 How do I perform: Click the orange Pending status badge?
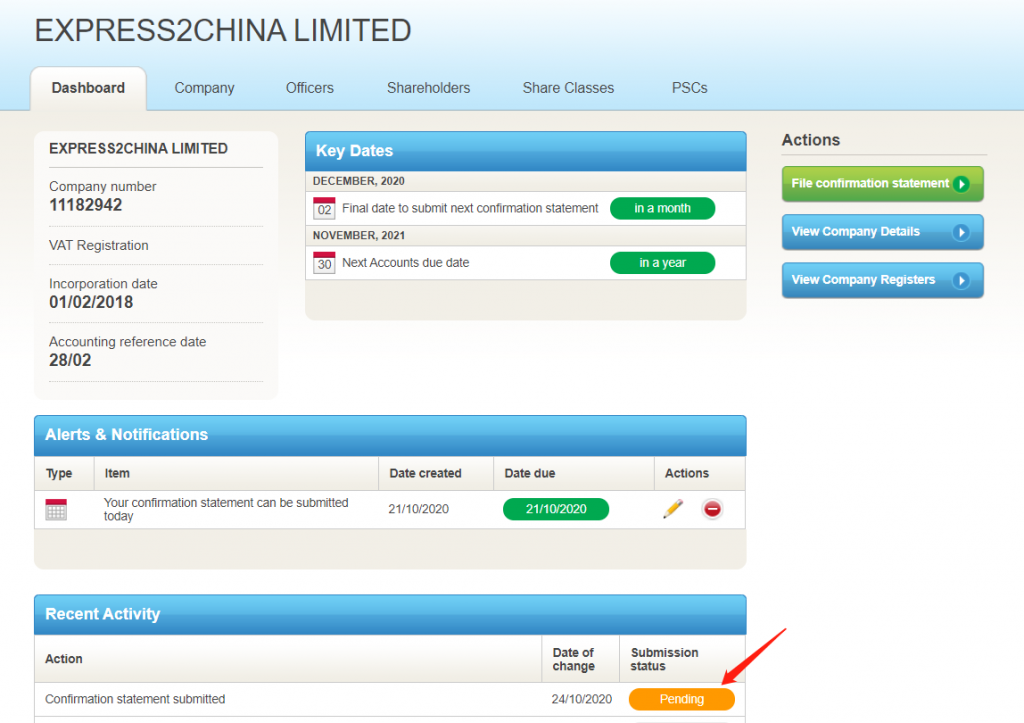(x=681, y=699)
